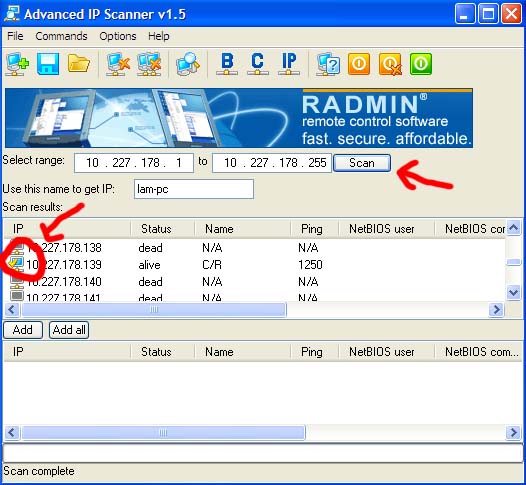Open the Options menu
Screen dimensions: 526x485
(x=118, y=36)
